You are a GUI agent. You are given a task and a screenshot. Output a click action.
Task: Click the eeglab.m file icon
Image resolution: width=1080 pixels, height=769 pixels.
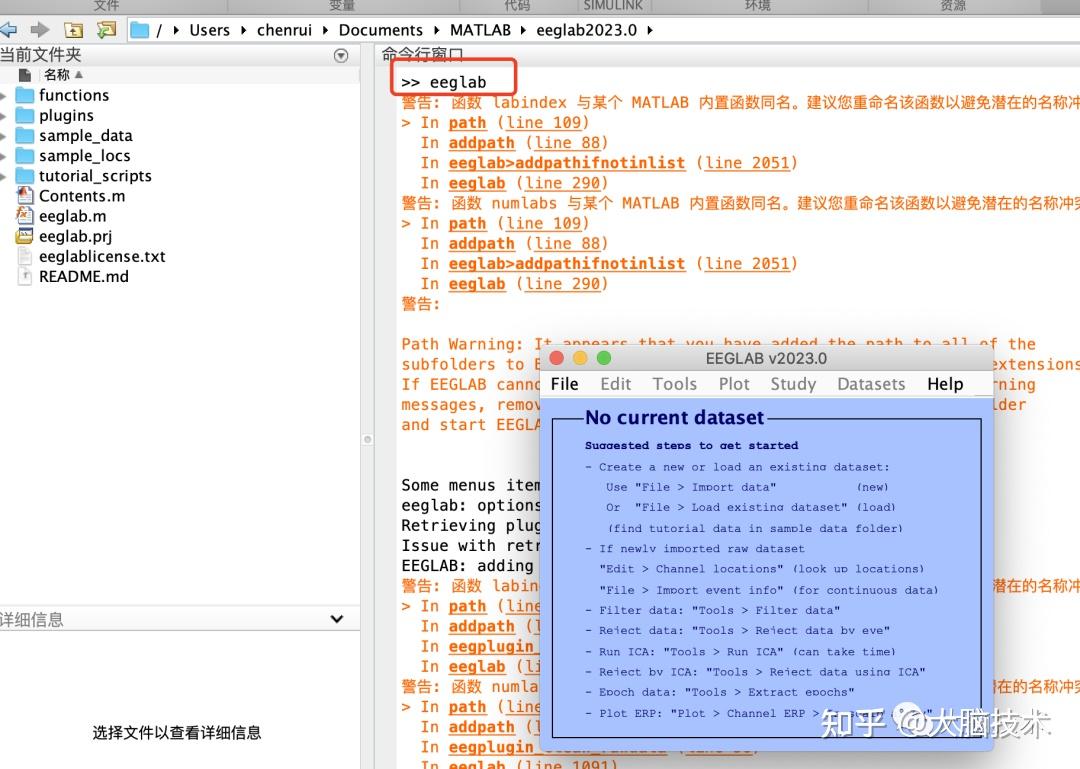[25, 216]
